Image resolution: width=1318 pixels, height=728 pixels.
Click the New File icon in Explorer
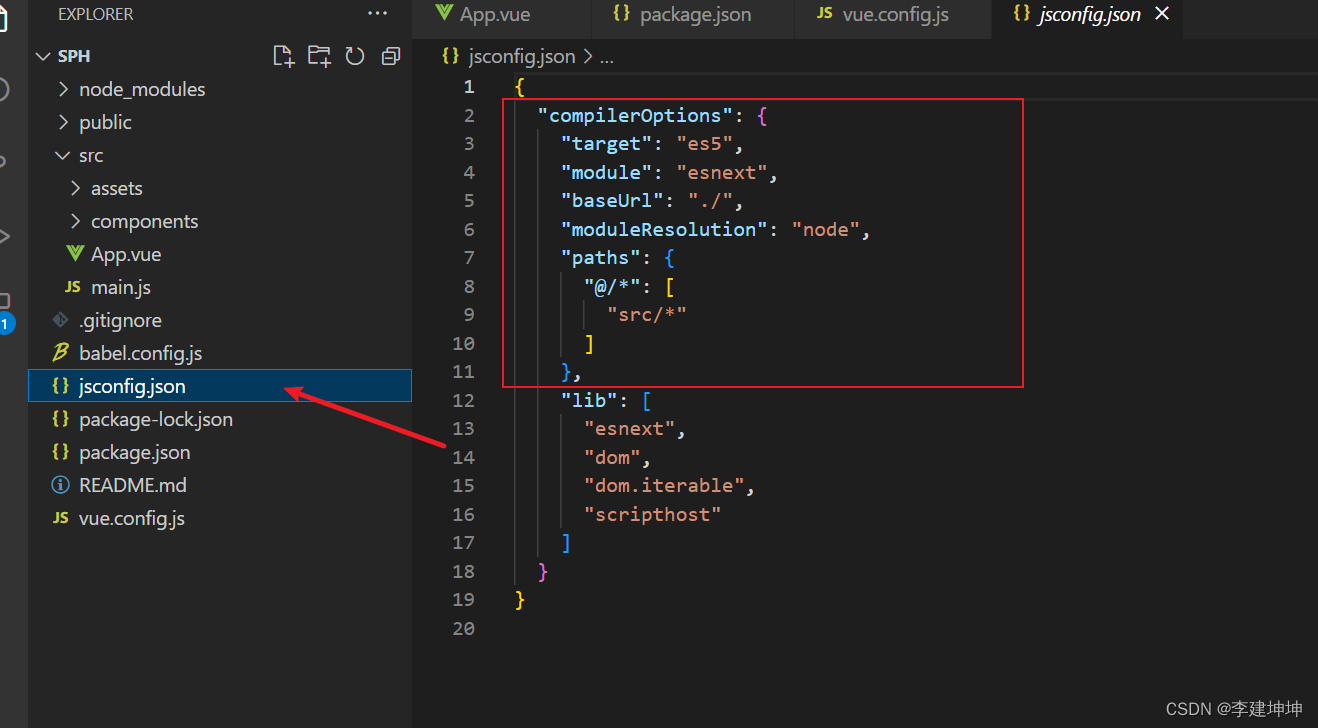point(283,56)
